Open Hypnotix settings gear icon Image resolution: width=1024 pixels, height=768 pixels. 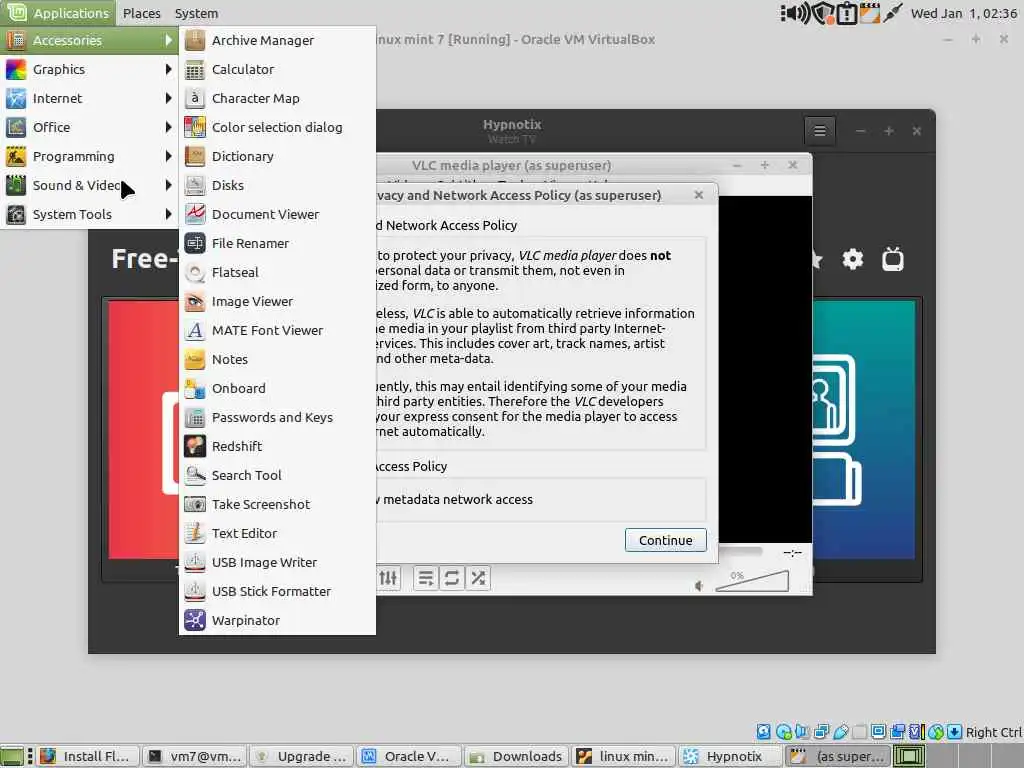(852, 259)
